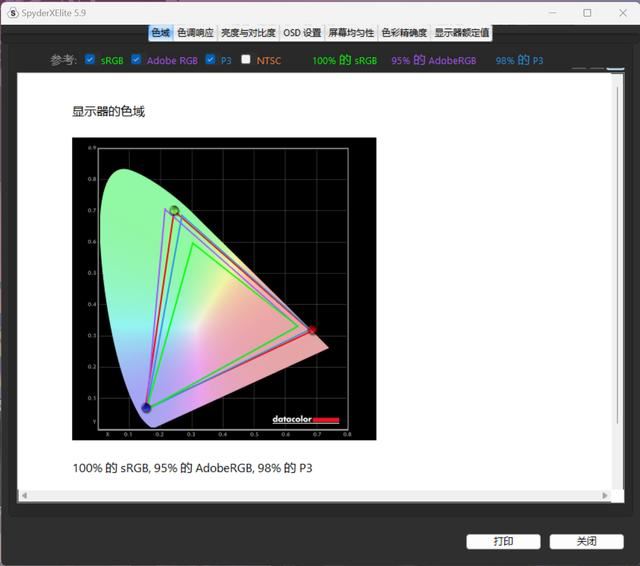
Task: Enable the NTSC reference checkbox
Action: tap(246, 60)
